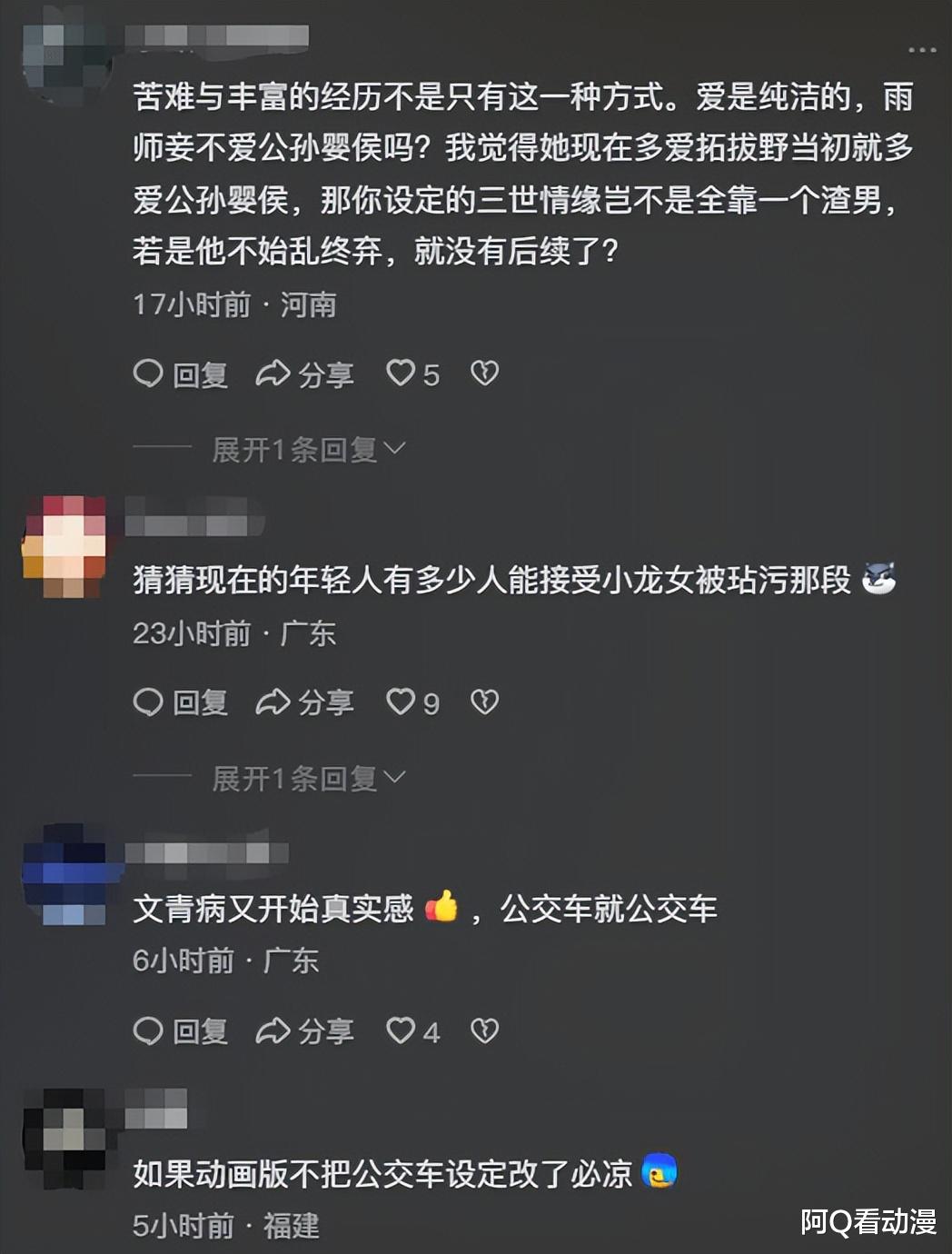Share the Henan comment
Image resolution: width=952 pixels, height=1254 pixels.
pyautogui.click(x=304, y=373)
